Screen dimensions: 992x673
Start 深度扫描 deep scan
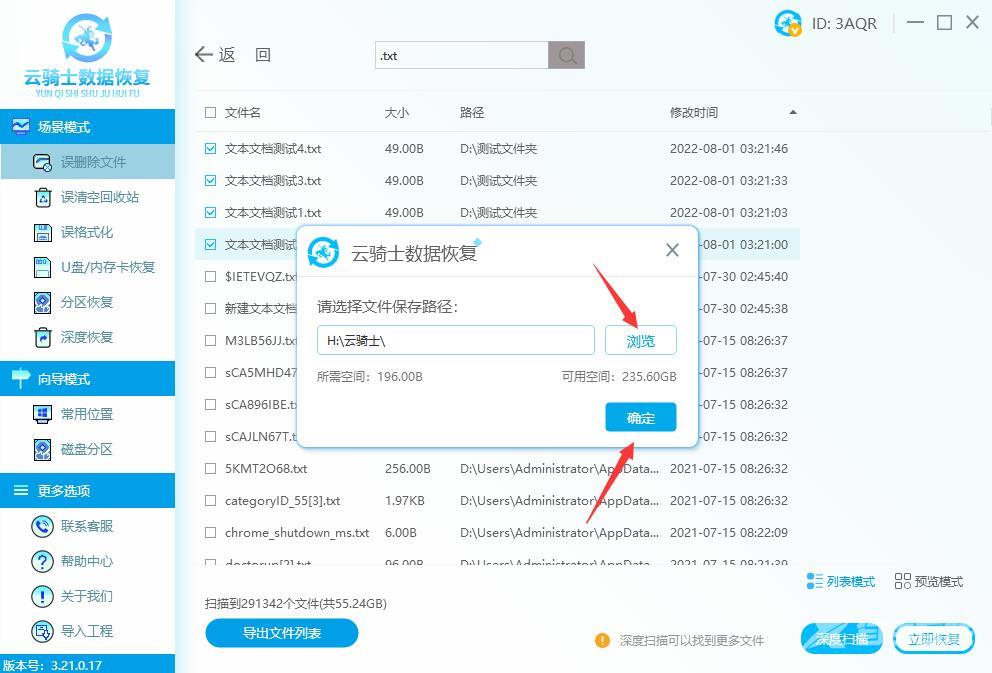pyautogui.click(x=841, y=639)
